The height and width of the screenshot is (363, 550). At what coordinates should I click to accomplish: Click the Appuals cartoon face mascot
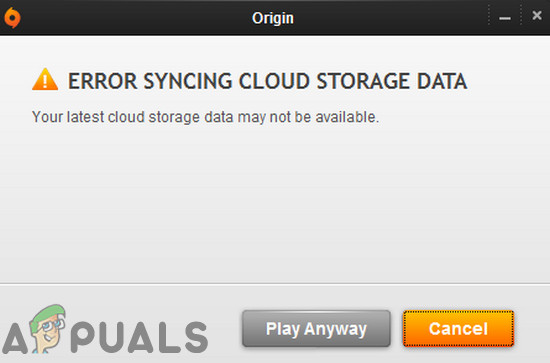[47, 328]
